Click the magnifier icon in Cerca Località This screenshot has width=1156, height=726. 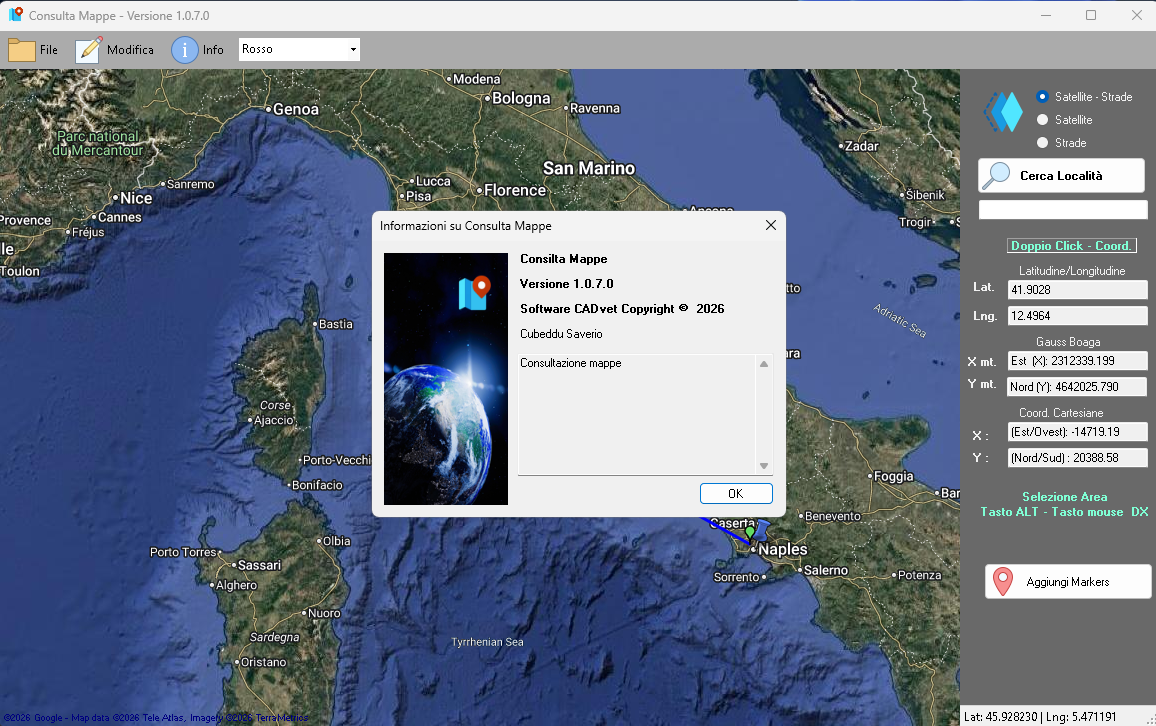tap(997, 176)
